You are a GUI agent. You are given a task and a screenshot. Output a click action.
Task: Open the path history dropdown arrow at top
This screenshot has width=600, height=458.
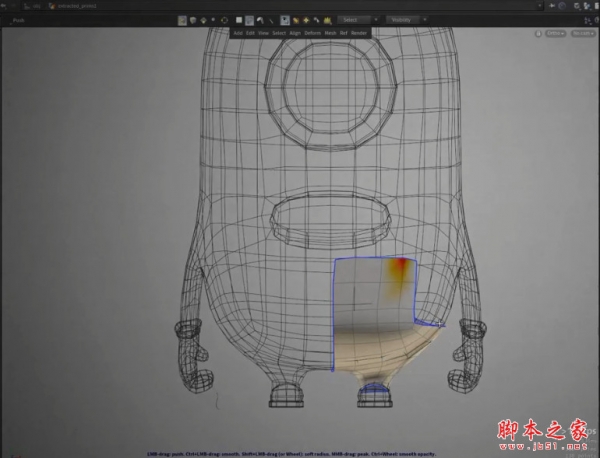point(540,6)
